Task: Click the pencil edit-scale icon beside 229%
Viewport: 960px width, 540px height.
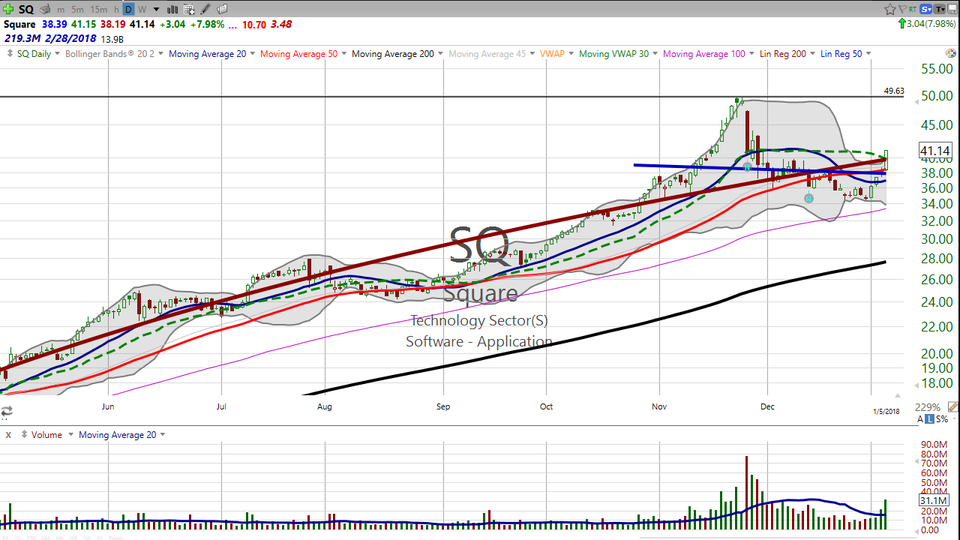Action: pyautogui.click(x=952, y=407)
